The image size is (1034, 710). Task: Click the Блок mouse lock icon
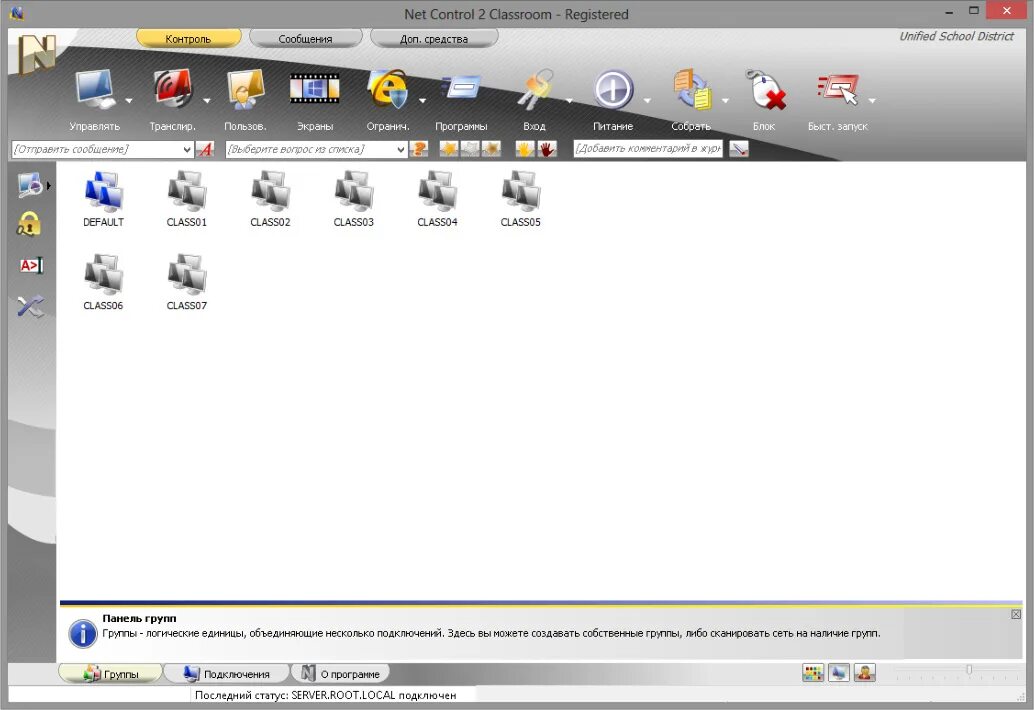(766, 89)
